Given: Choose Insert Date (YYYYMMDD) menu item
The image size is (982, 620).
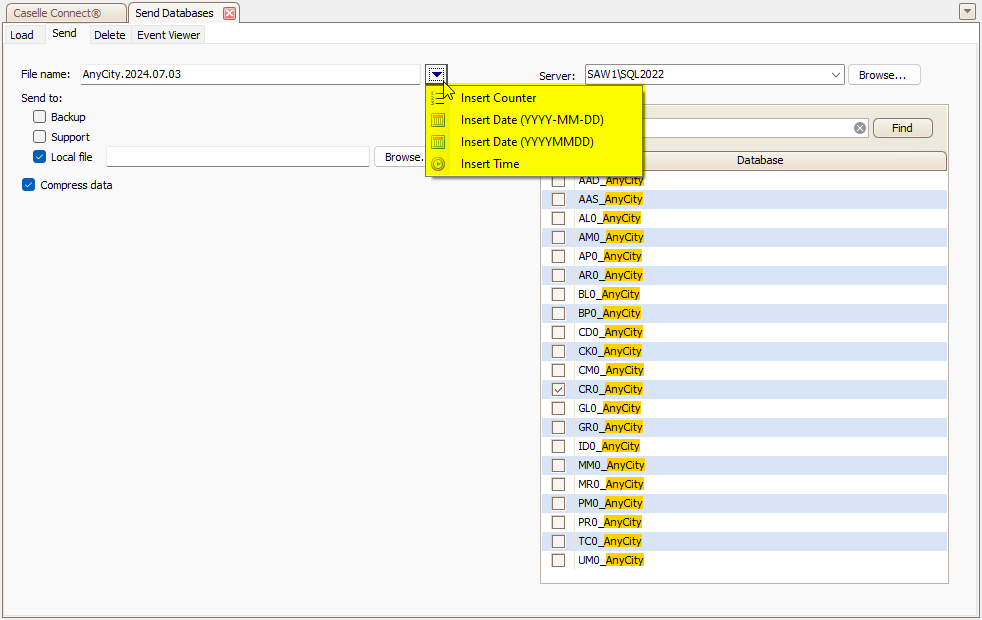Looking at the screenshot, I should pyautogui.click(x=534, y=142).
